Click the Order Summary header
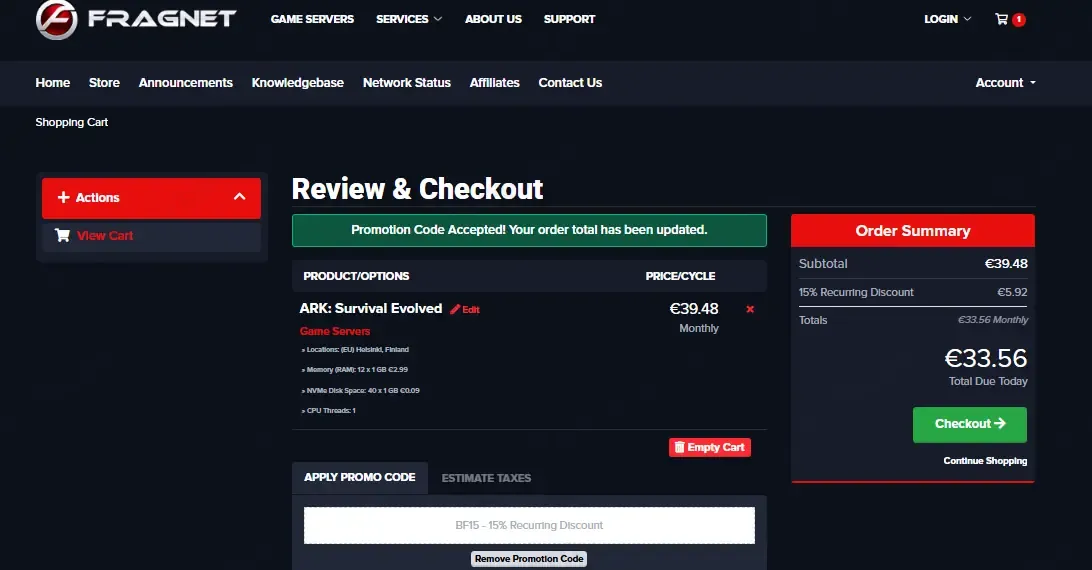 (913, 231)
